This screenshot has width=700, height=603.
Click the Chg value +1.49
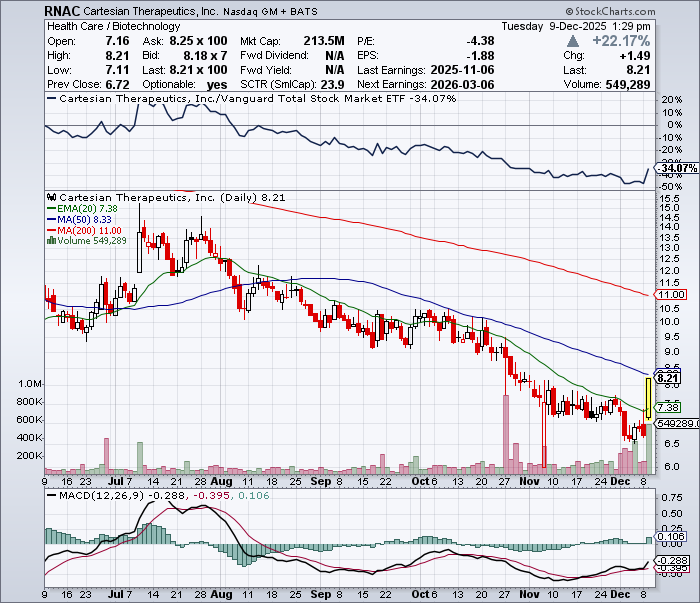click(635, 56)
